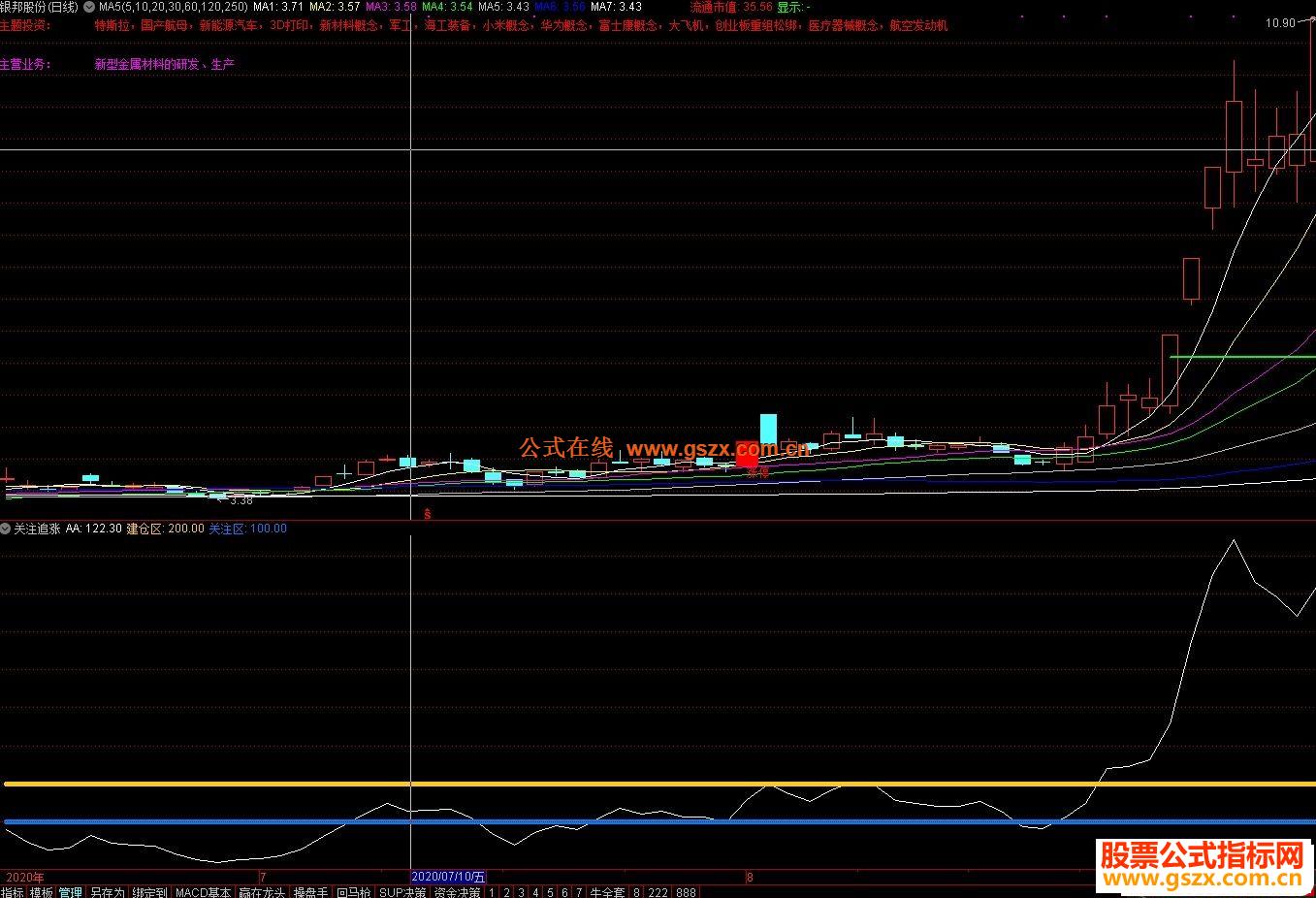Expand the MA indicator dropdown arrow
1316x898 pixels.
click(89, 7)
